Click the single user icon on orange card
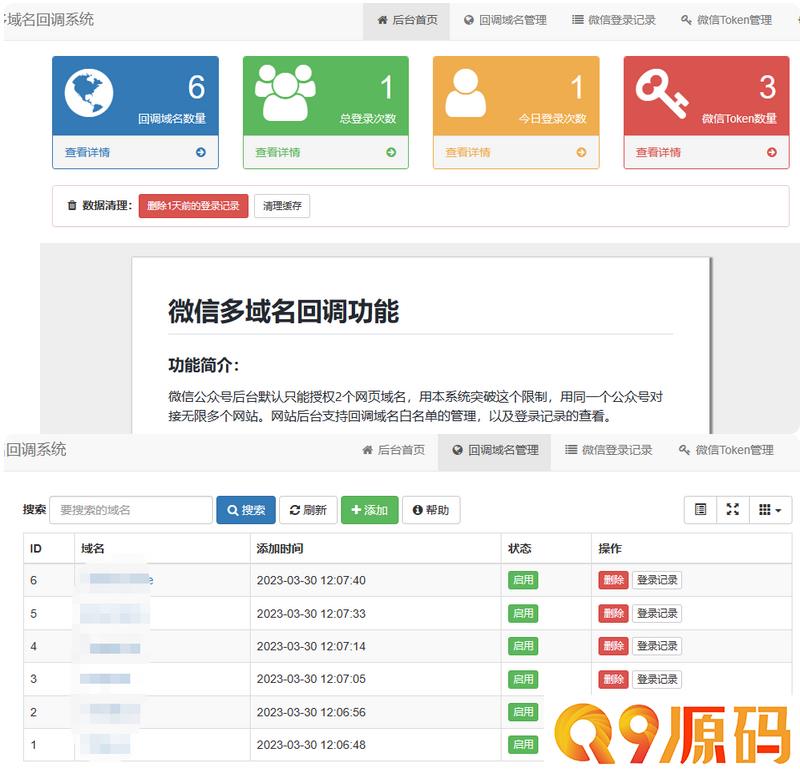This screenshot has width=800, height=772. (465, 93)
